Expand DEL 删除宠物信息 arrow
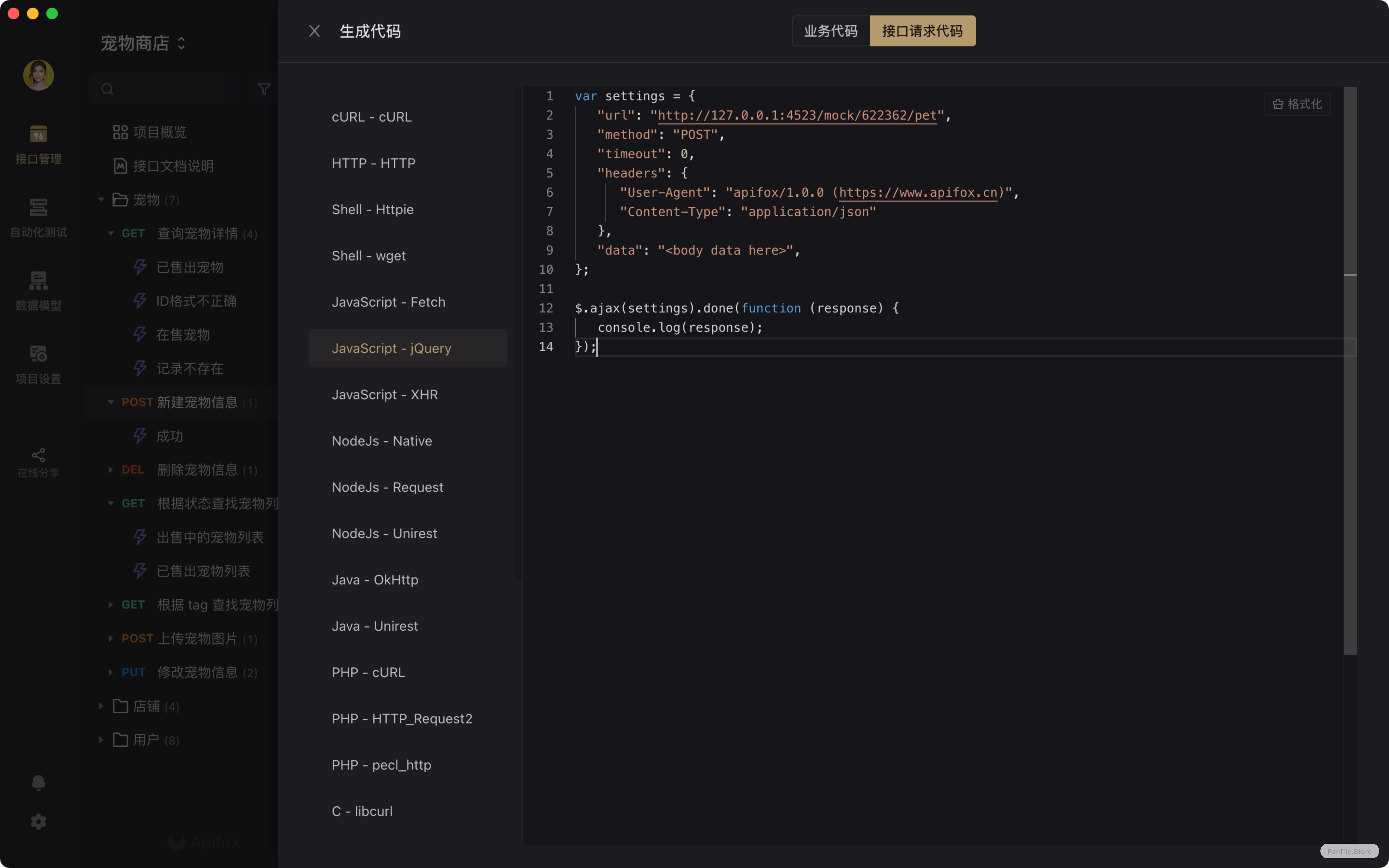1389x868 pixels. coord(111,470)
